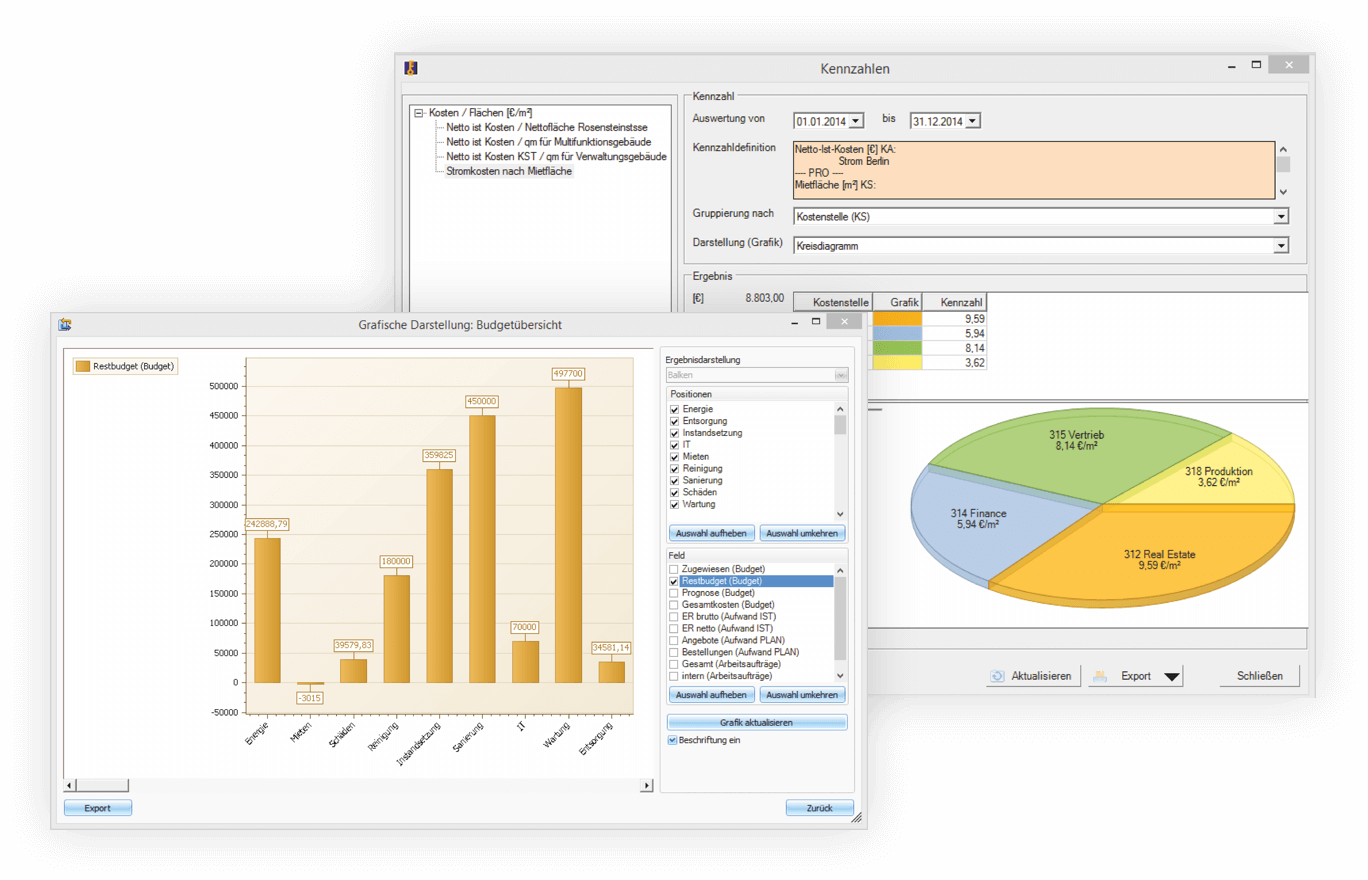1368x880 pixels.
Task: Click the orange Grafik color cell
Action: point(896,319)
